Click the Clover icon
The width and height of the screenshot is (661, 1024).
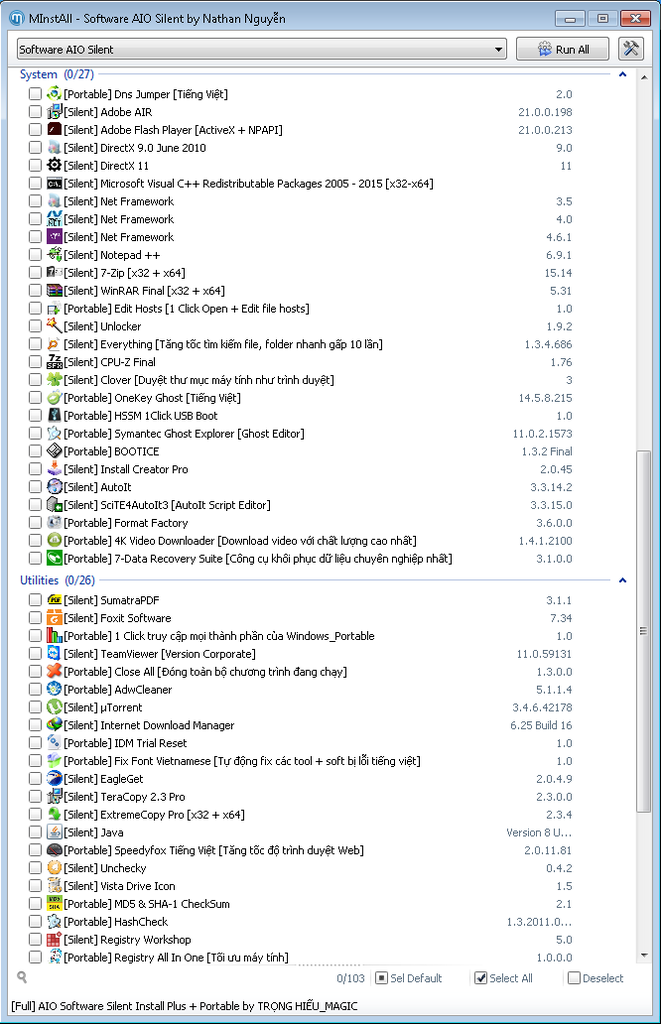pos(54,379)
